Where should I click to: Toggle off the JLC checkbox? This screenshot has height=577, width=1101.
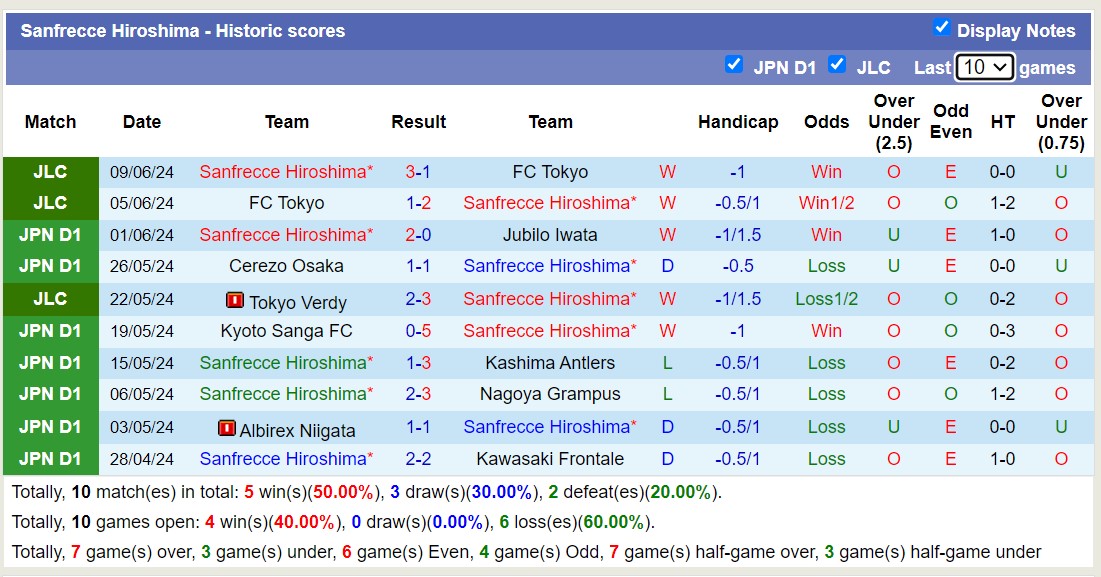coord(837,66)
